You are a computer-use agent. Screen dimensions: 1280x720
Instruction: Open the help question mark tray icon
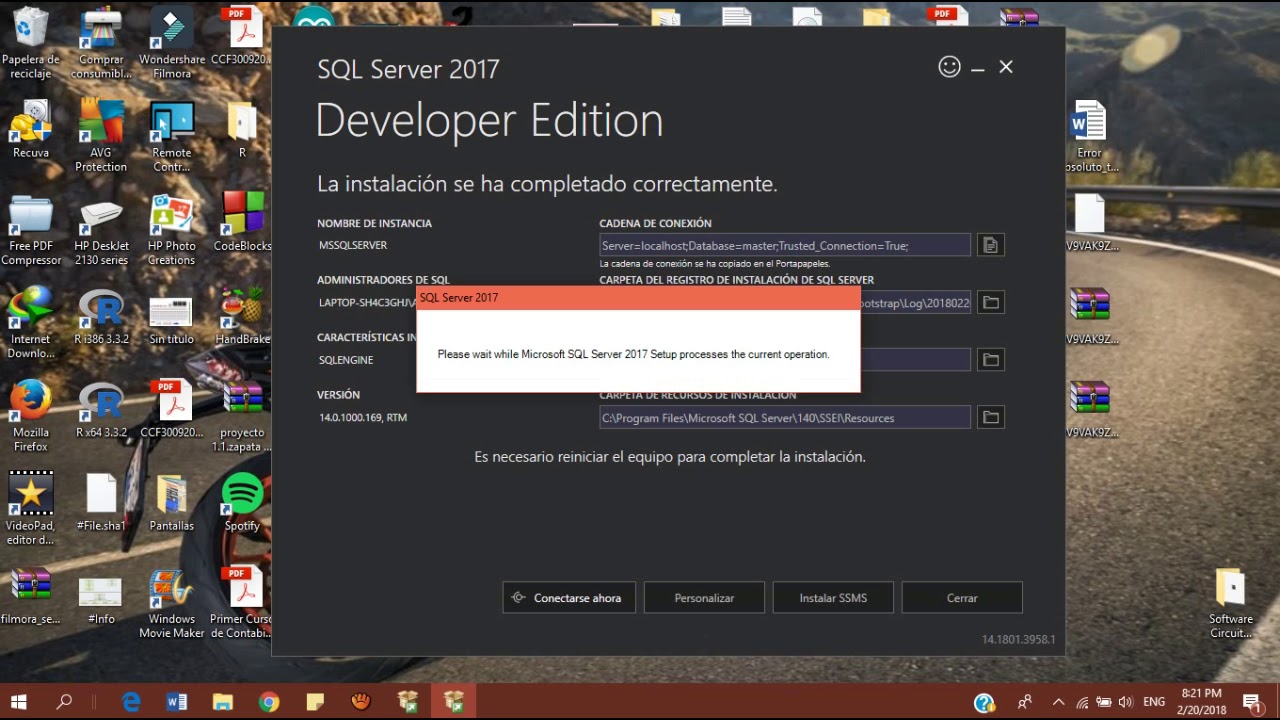point(984,703)
